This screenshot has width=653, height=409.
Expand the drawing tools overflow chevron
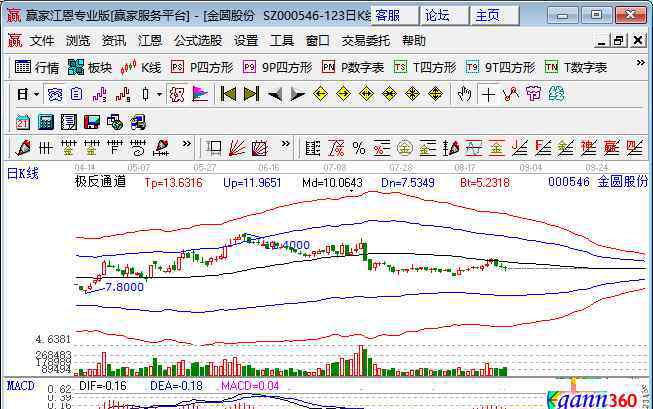[x=186, y=144]
